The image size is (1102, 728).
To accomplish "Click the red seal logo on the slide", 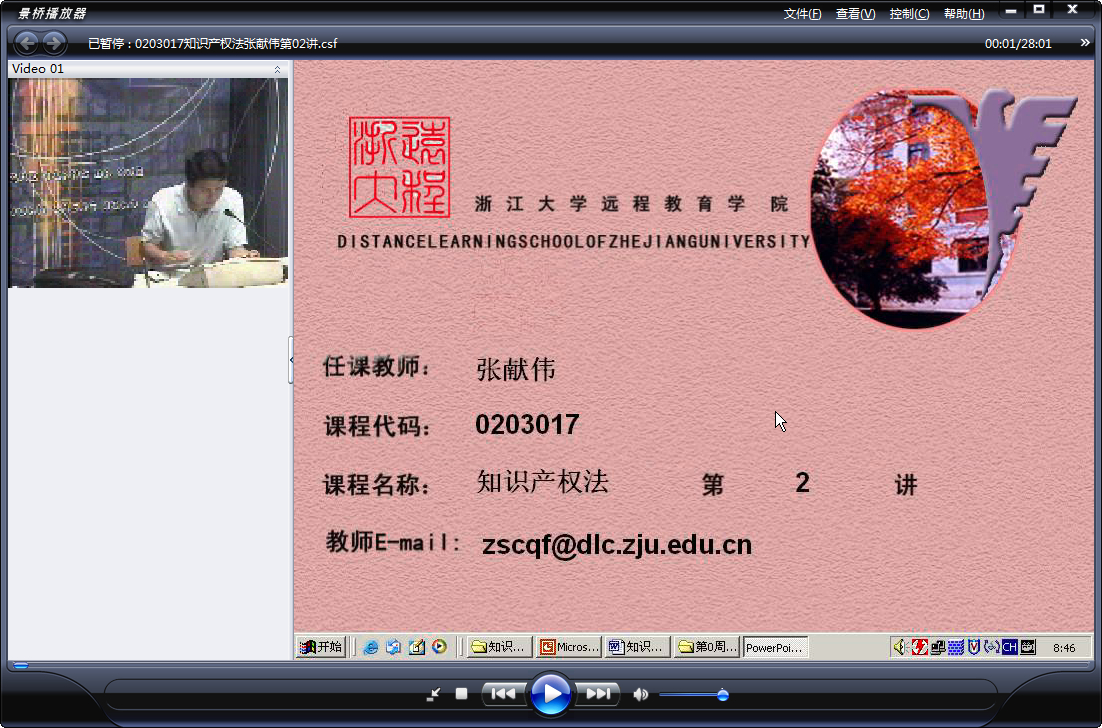I will (x=399, y=167).
